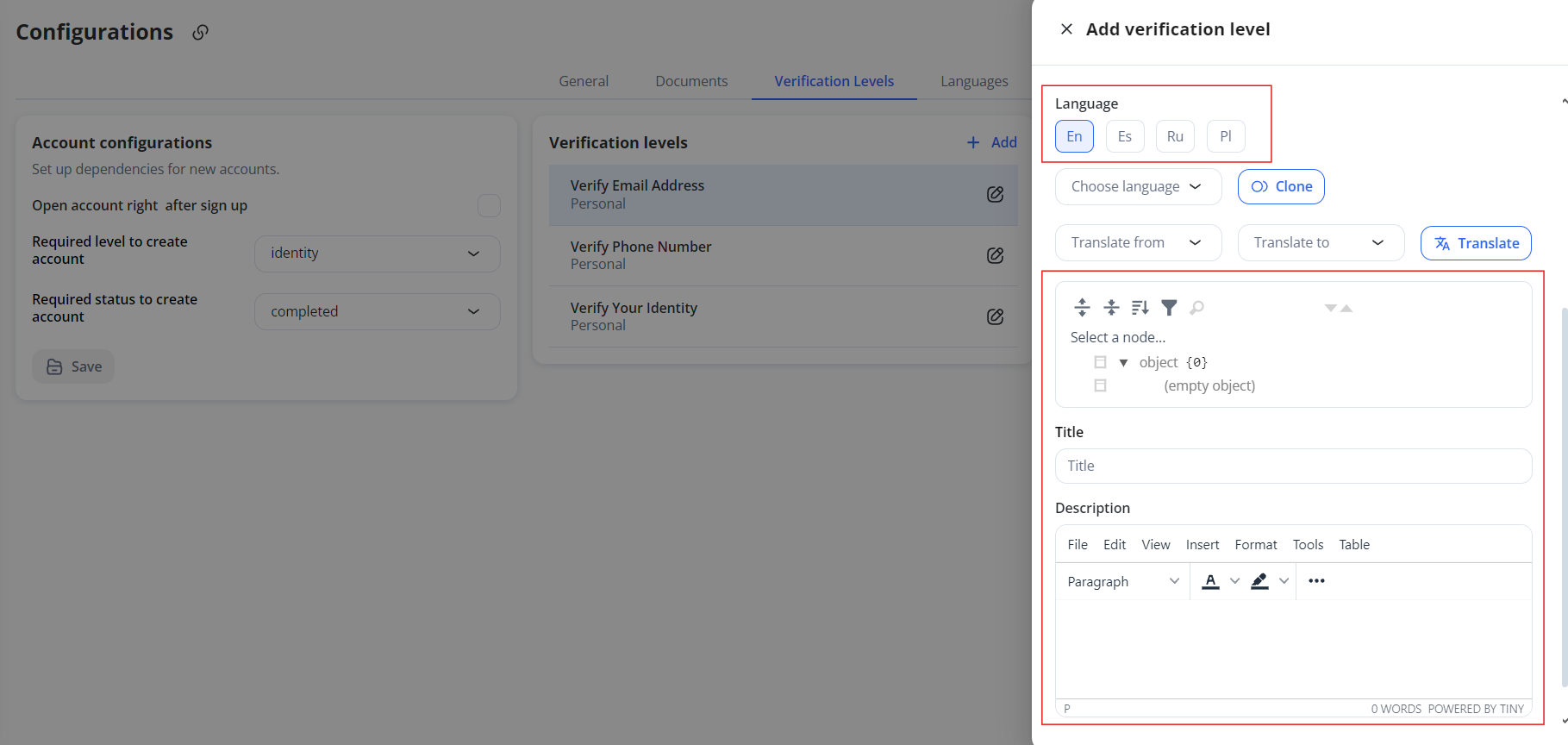Screen dimensions: 1568x745
Task: Open Required level dropdown showing identity
Action: 378,254
